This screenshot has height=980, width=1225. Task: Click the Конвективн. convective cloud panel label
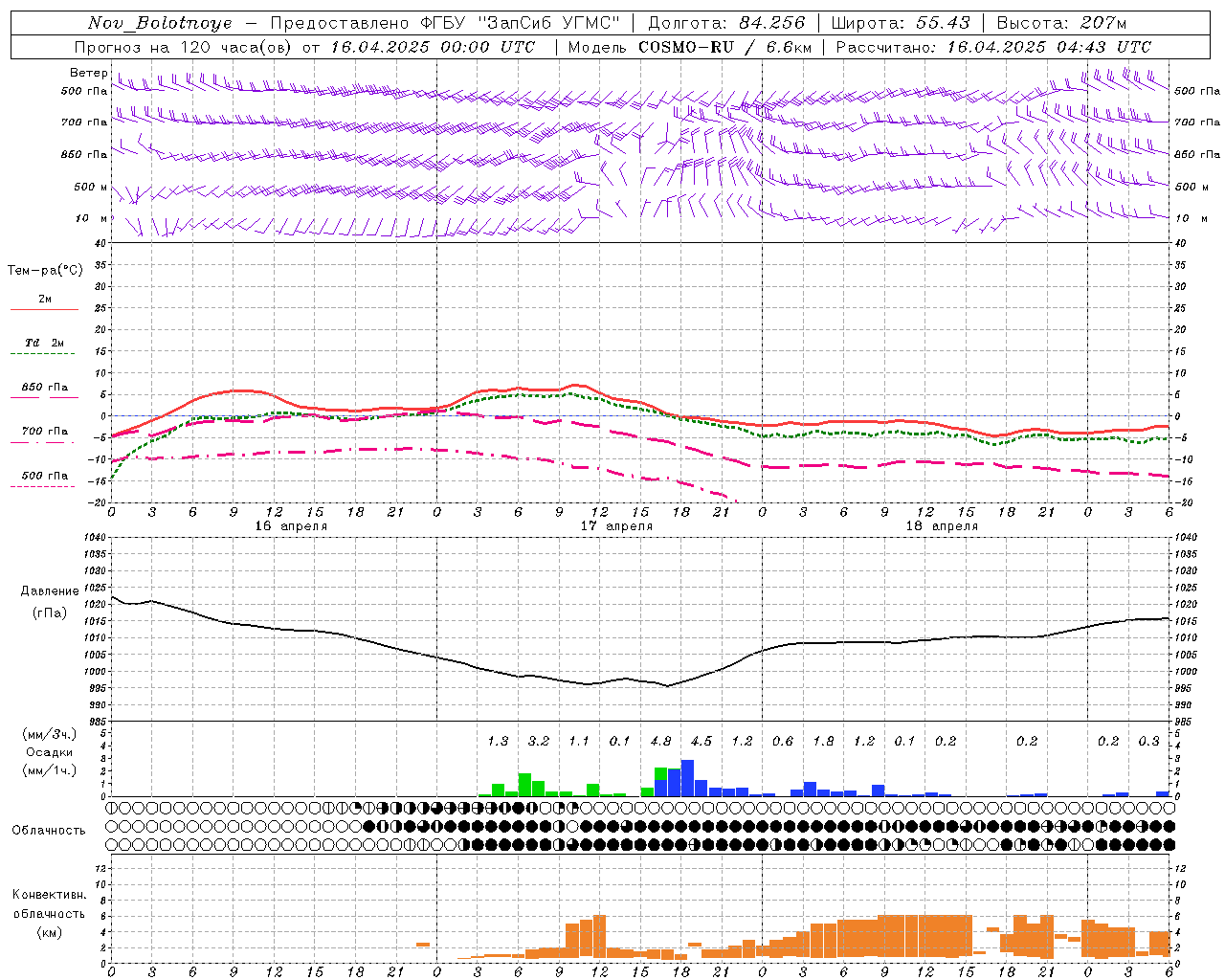(x=49, y=895)
